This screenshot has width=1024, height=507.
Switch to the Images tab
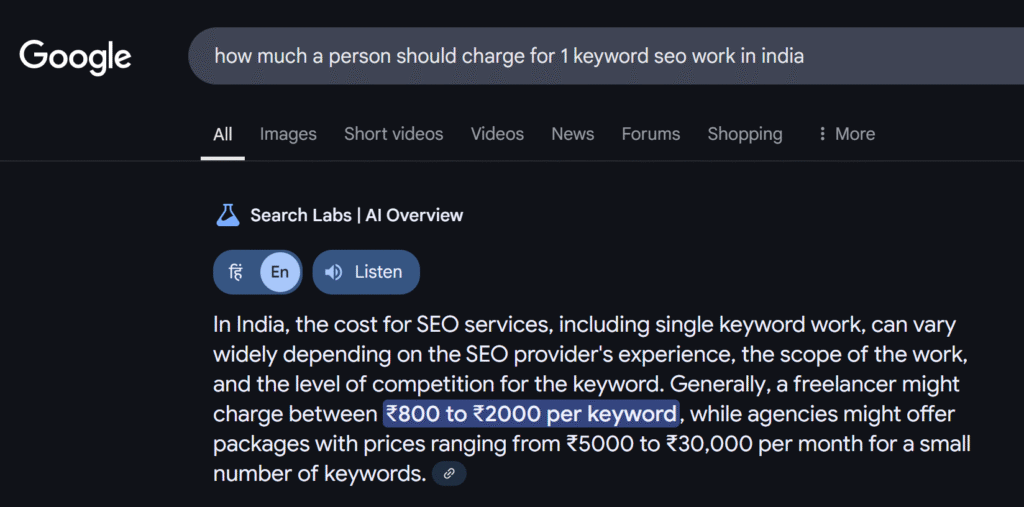[x=288, y=134]
